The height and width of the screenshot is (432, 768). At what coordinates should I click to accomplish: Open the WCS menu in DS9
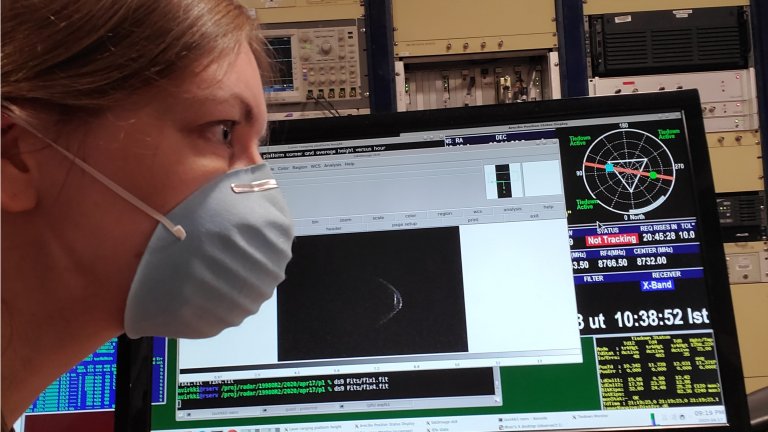point(315,166)
